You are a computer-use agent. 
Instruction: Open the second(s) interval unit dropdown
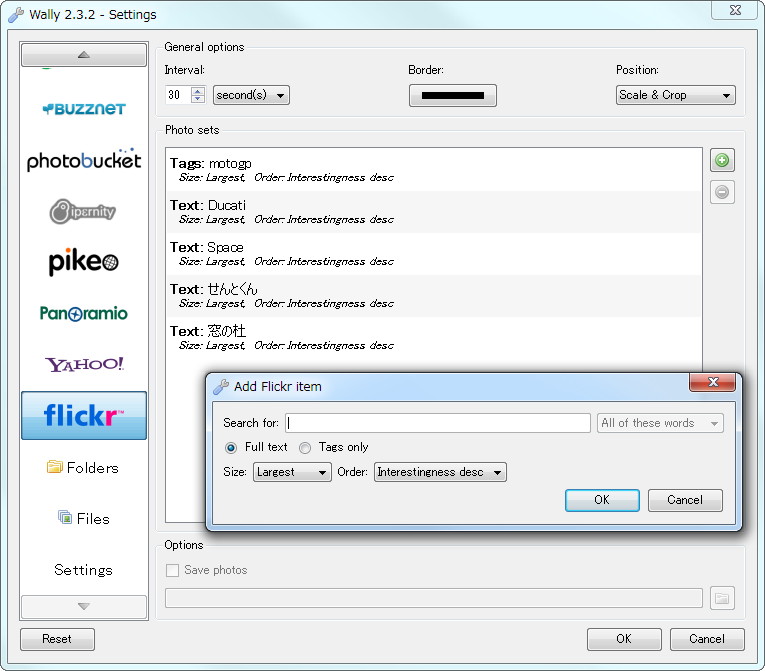coord(251,95)
